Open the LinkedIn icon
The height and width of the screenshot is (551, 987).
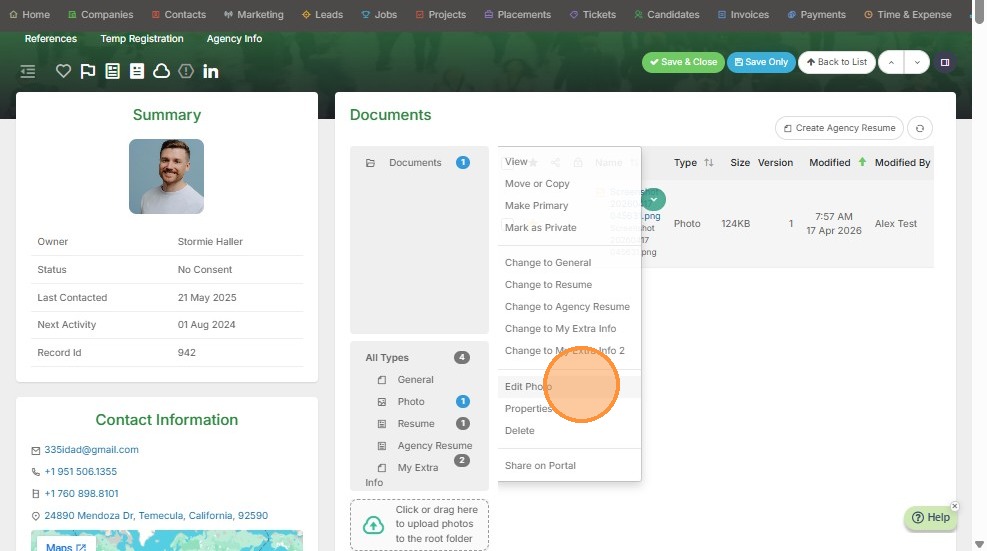pyautogui.click(x=210, y=71)
